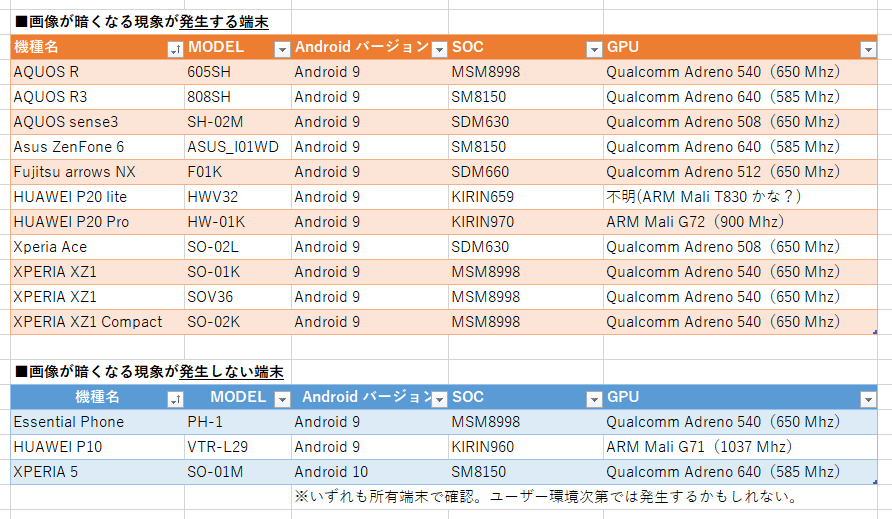This screenshot has width=892, height=519.
Task: Select the PH-1 model cell
Action: (238, 422)
